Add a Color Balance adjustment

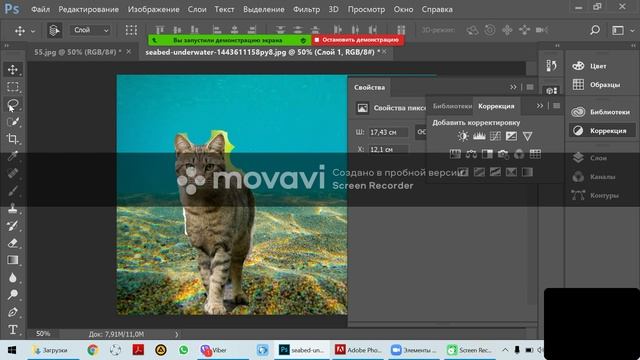coord(471,154)
